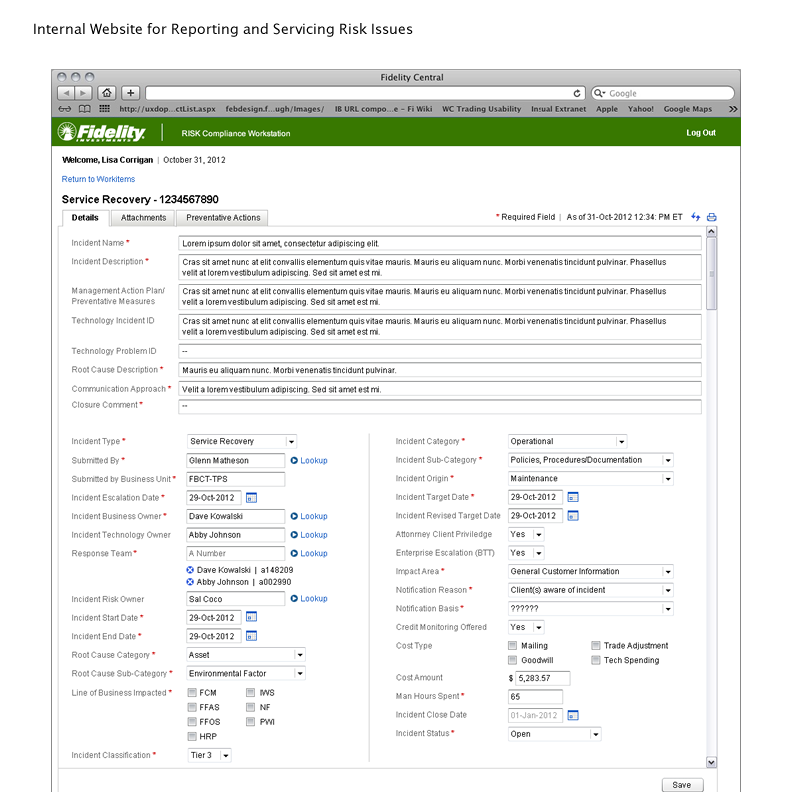Open calendar picker for Incident Target Date
This screenshot has width=792, height=792.
(x=573, y=497)
